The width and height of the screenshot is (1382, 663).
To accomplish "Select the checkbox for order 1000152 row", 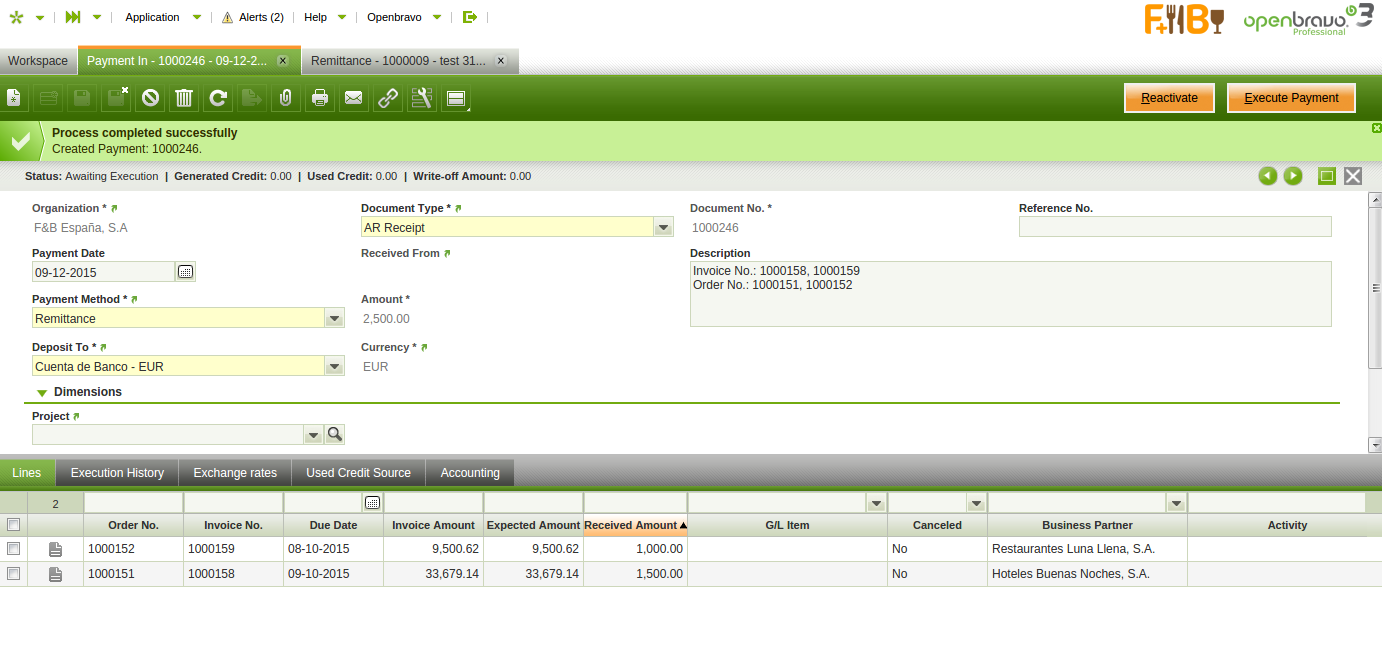I will [14, 549].
